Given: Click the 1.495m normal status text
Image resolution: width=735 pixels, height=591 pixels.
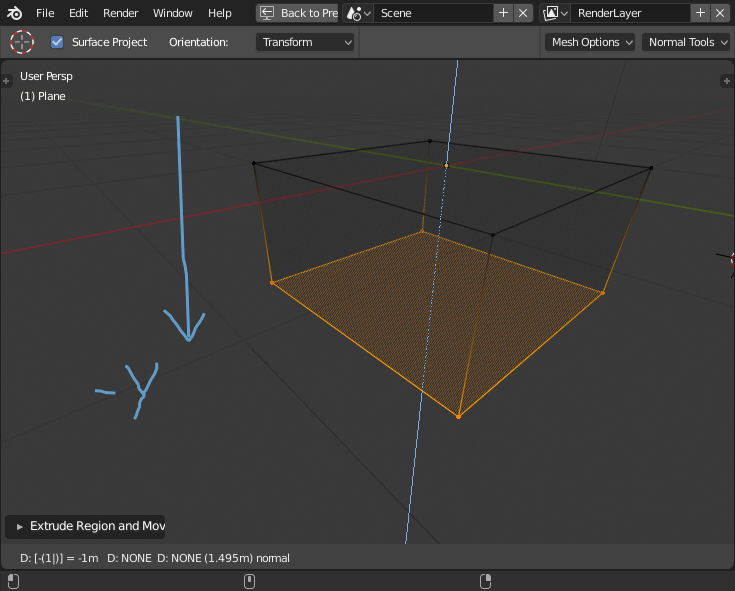Looking at the screenshot, I should (247, 558).
